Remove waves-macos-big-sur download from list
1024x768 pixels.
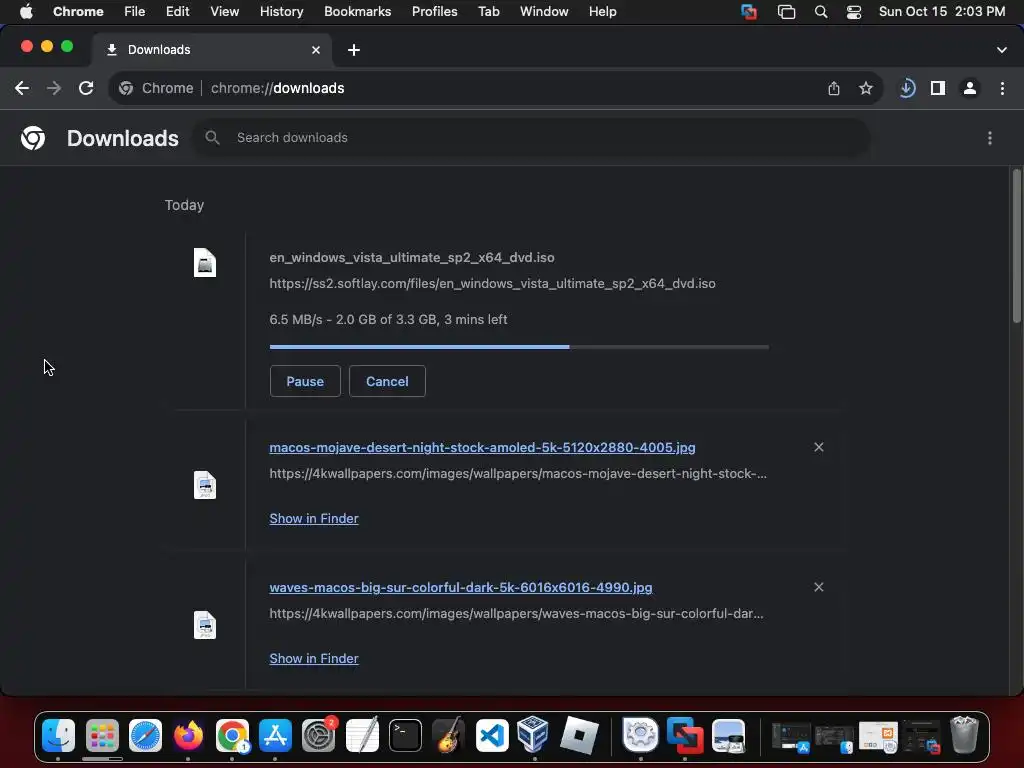(x=819, y=587)
